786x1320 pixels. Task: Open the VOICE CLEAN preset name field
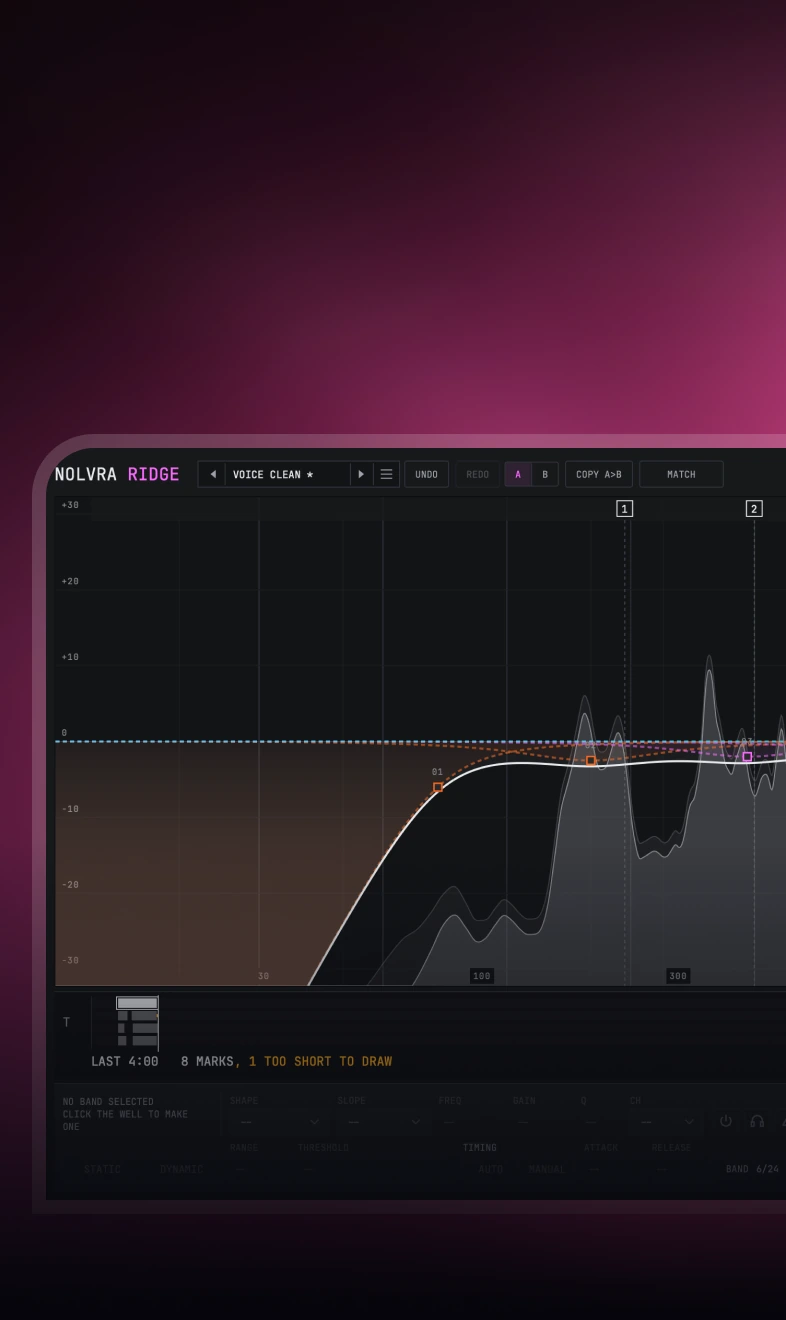[287, 474]
